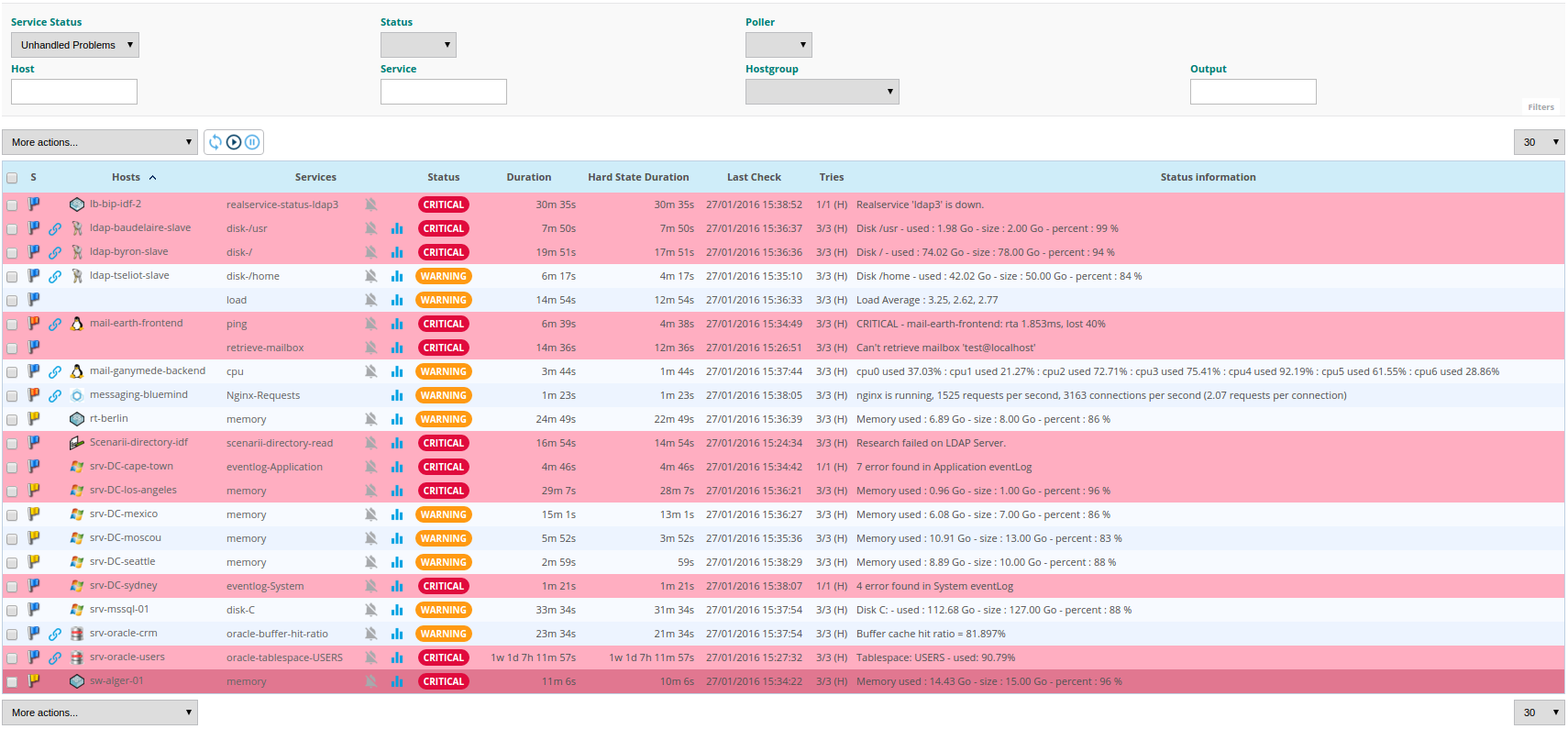Viewport: 1568px width, 729px height.
Task: Open the top More actions dropdown
Action: (x=100, y=142)
